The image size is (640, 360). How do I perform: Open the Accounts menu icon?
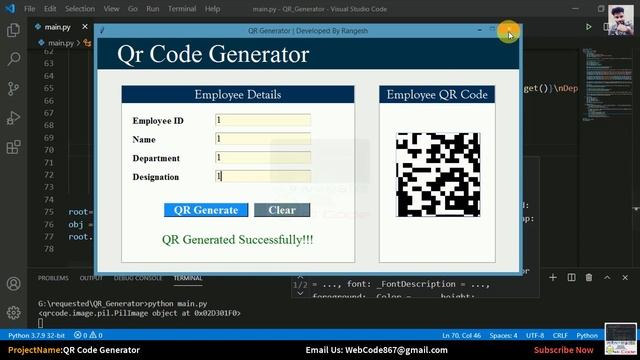[13, 284]
